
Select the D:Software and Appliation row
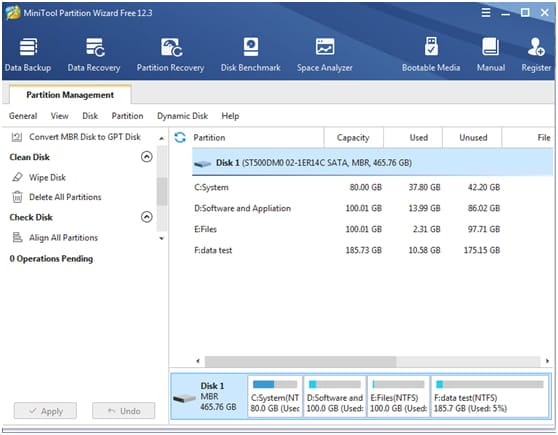coord(372,208)
